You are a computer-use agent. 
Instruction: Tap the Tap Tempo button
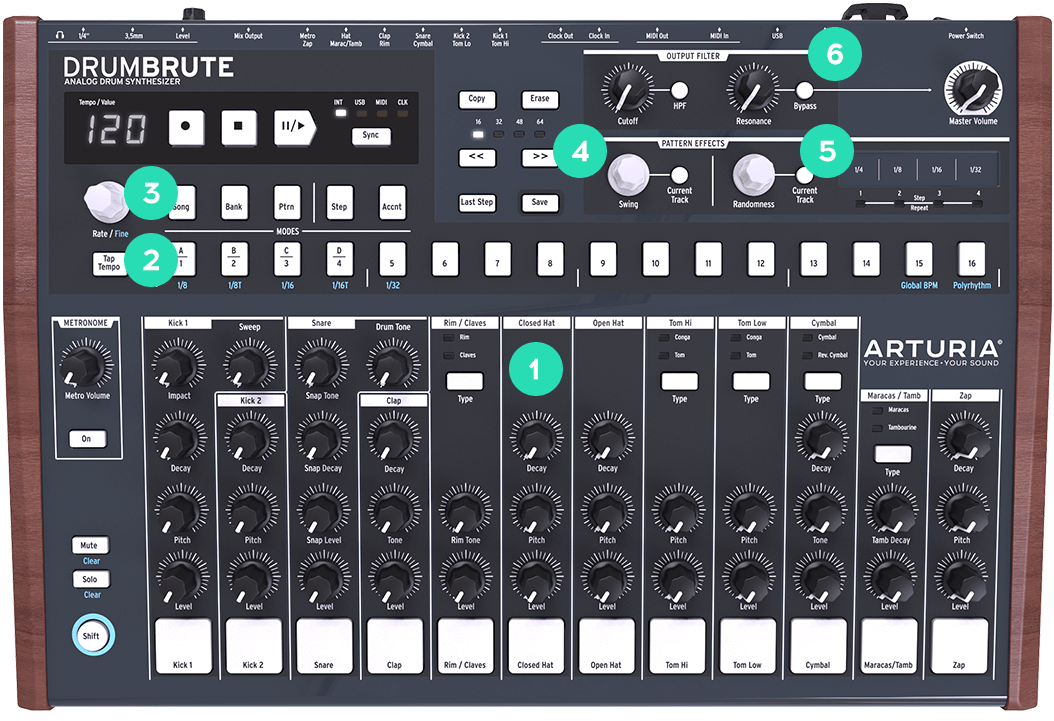tap(109, 263)
